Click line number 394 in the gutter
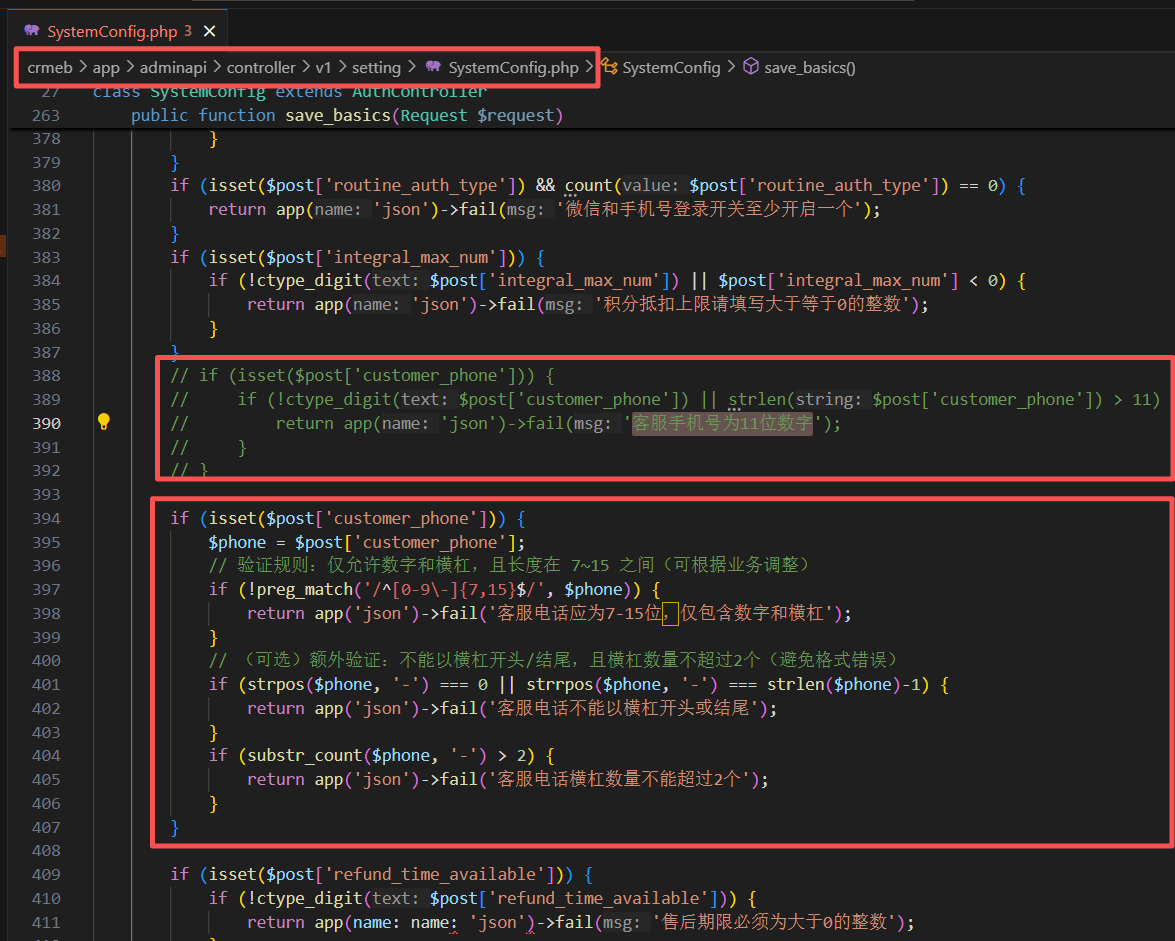Image resolution: width=1175 pixels, height=941 pixels. coord(46,518)
